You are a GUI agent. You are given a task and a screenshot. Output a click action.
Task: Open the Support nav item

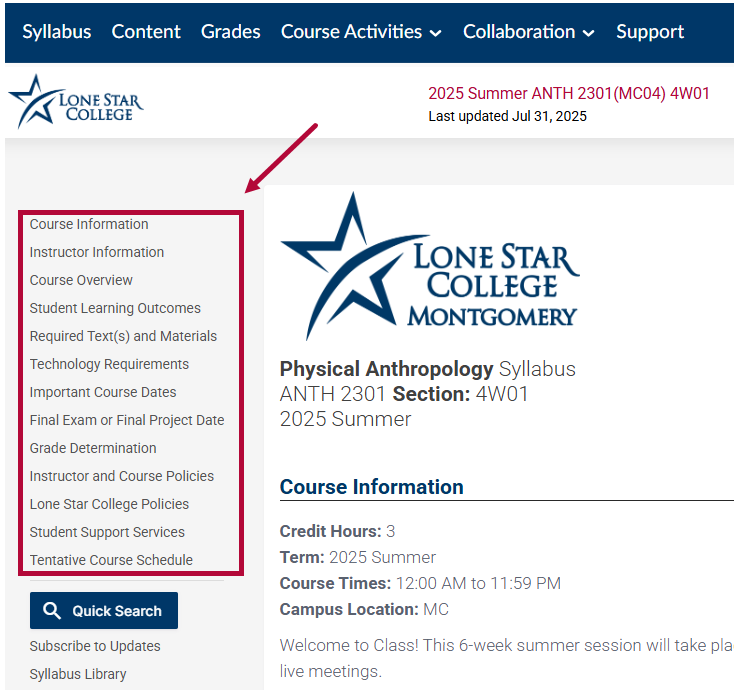650,32
